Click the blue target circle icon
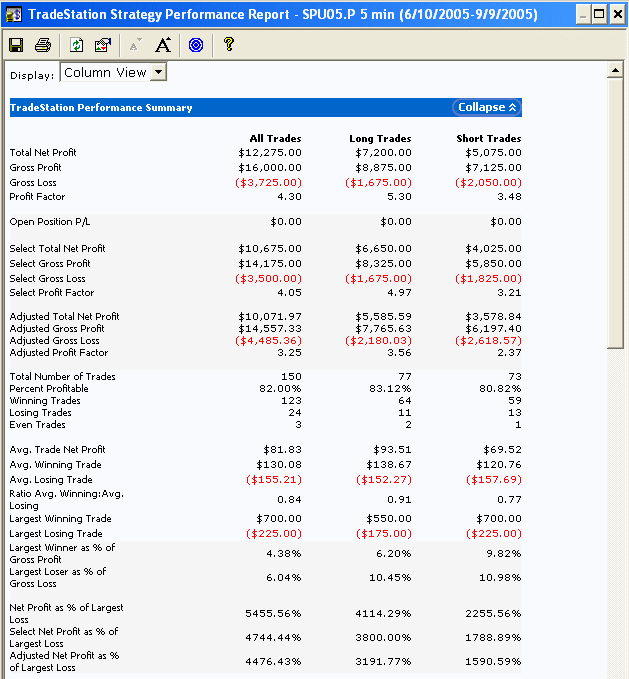 pos(196,45)
